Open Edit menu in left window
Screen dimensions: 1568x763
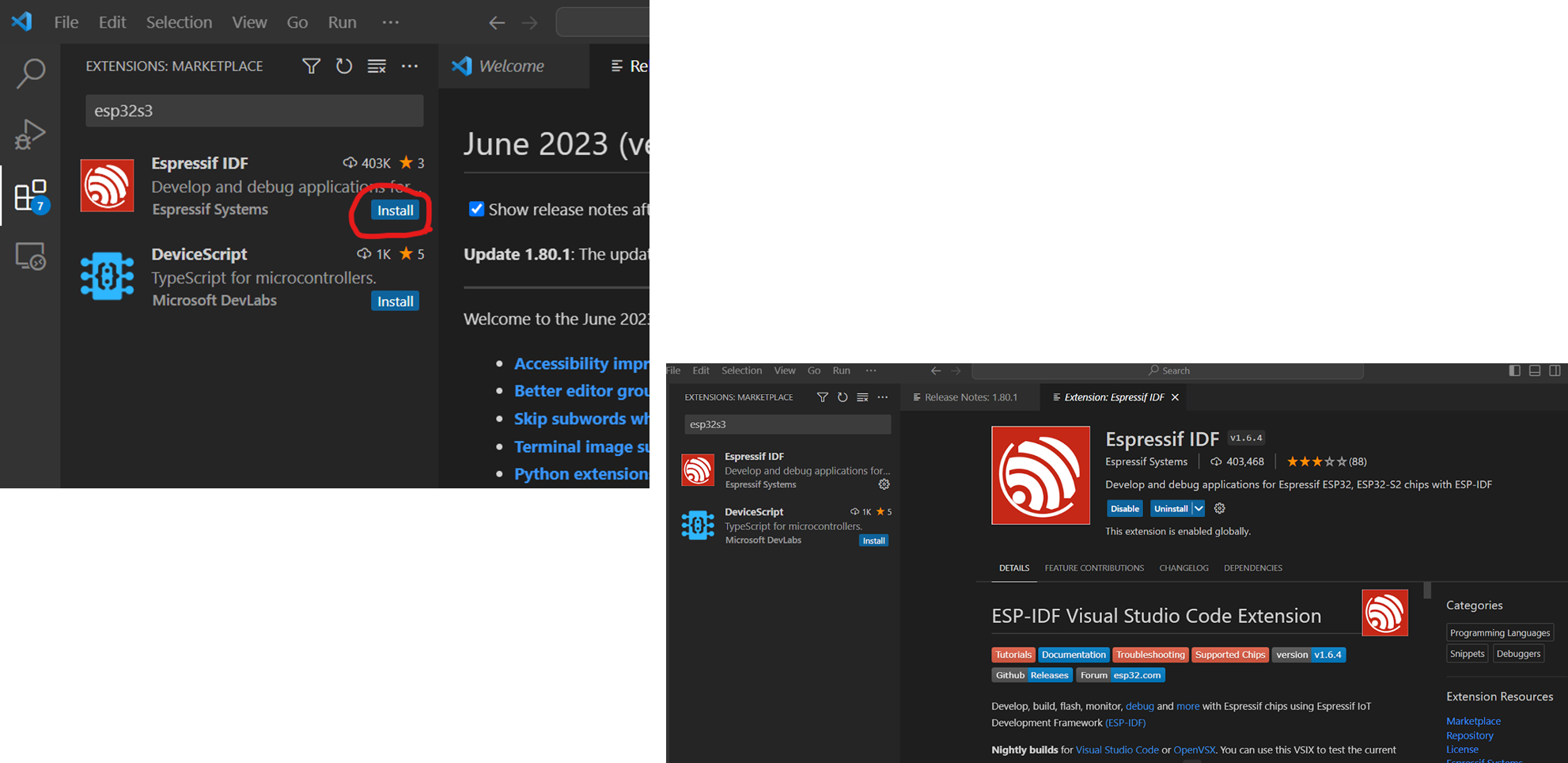pos(112,22)
